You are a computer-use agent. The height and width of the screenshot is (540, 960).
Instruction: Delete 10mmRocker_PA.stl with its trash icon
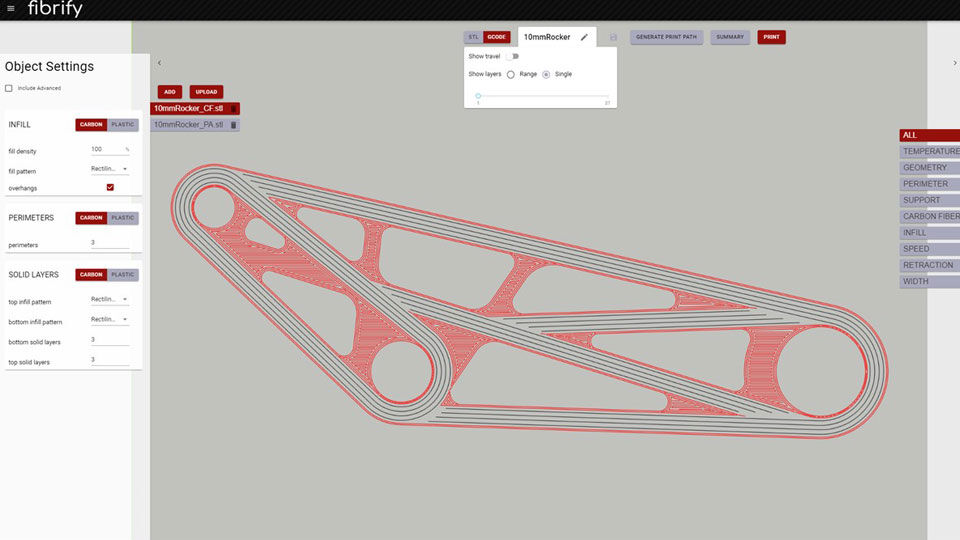pyautogui.click(x=233, y=125)
